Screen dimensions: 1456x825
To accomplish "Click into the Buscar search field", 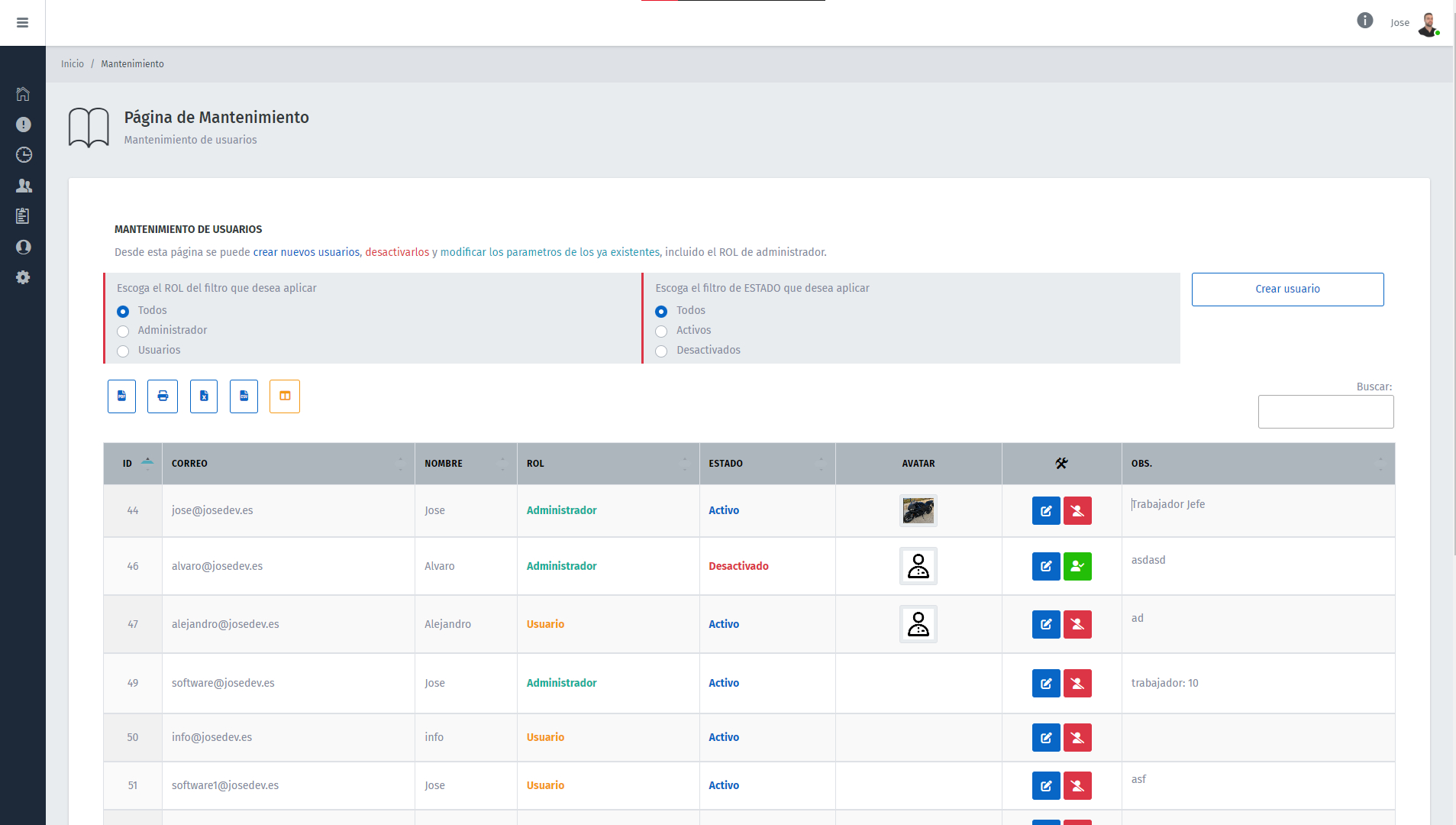I will pos(1325,412).
